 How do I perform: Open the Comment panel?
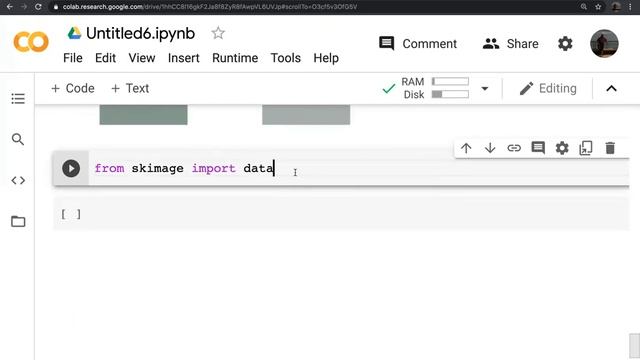click(418, 44)
